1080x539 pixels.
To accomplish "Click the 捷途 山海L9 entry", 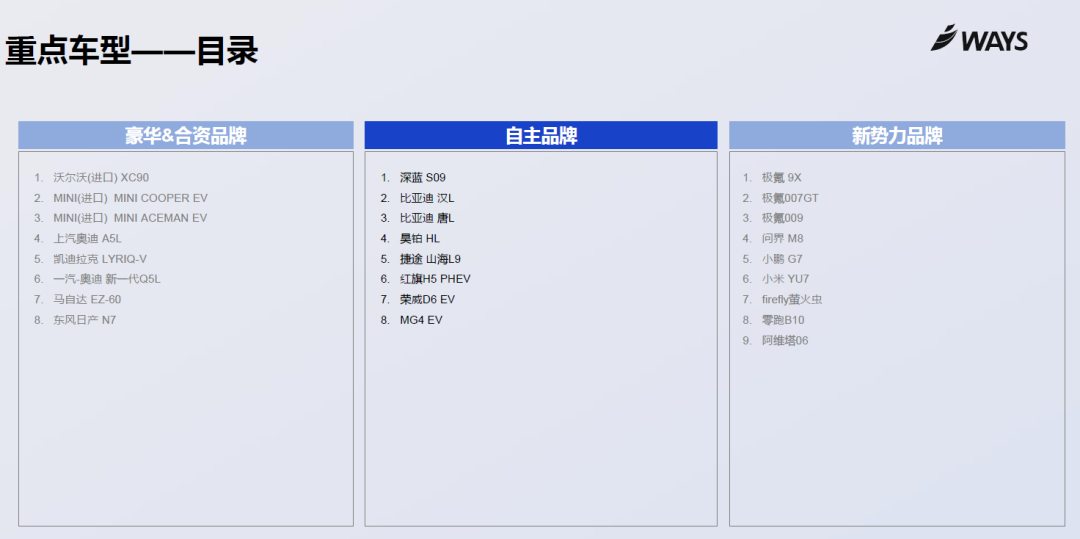I will [x=430, y=260].
